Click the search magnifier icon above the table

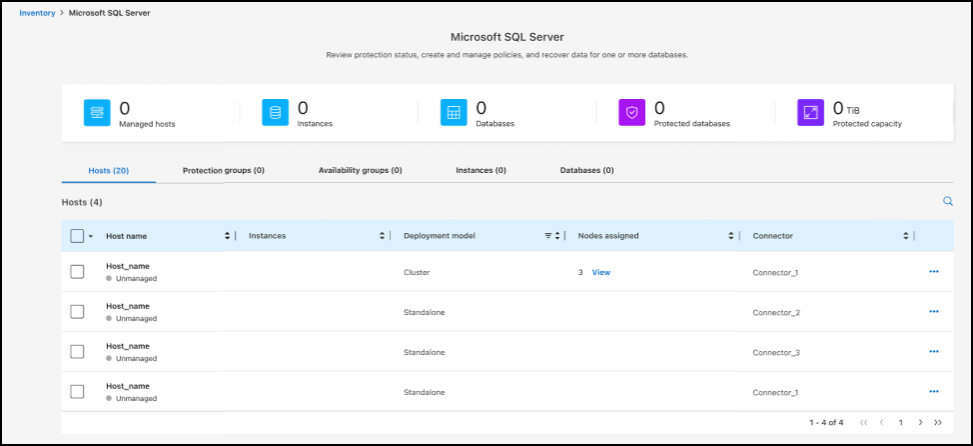point(948,202)
